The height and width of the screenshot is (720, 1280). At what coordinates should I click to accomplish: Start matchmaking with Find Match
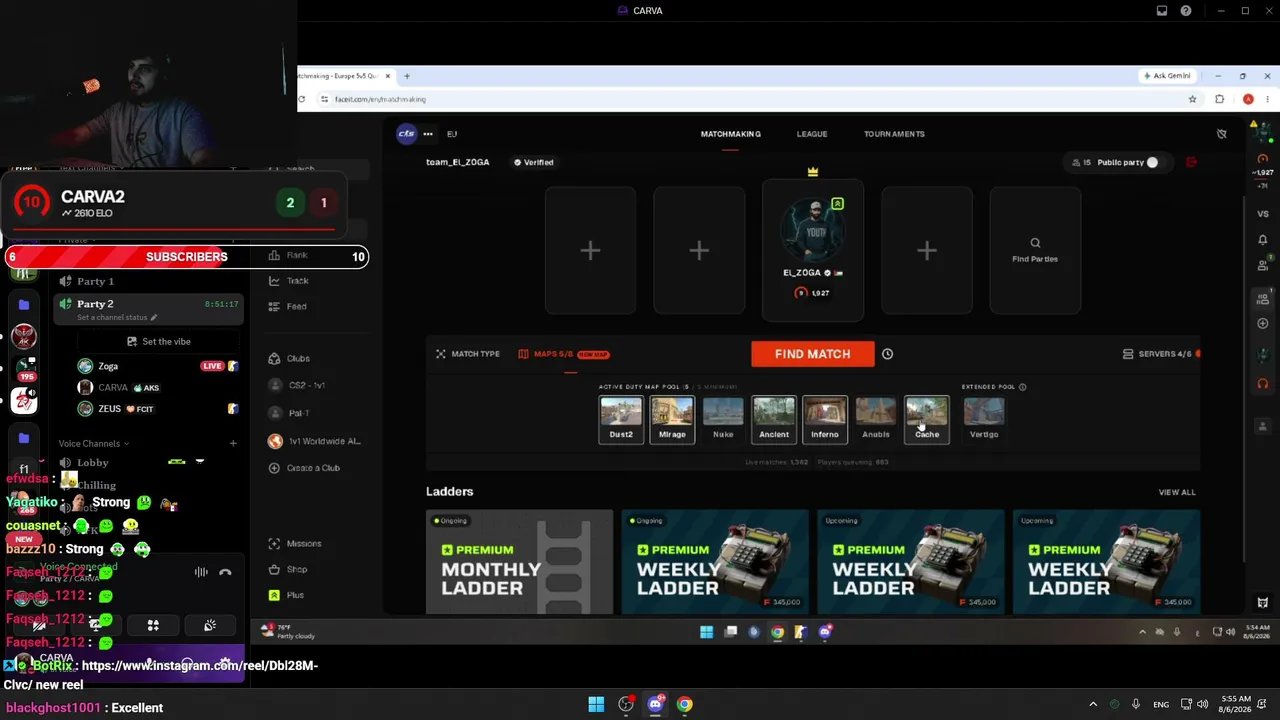click(812, 354)
